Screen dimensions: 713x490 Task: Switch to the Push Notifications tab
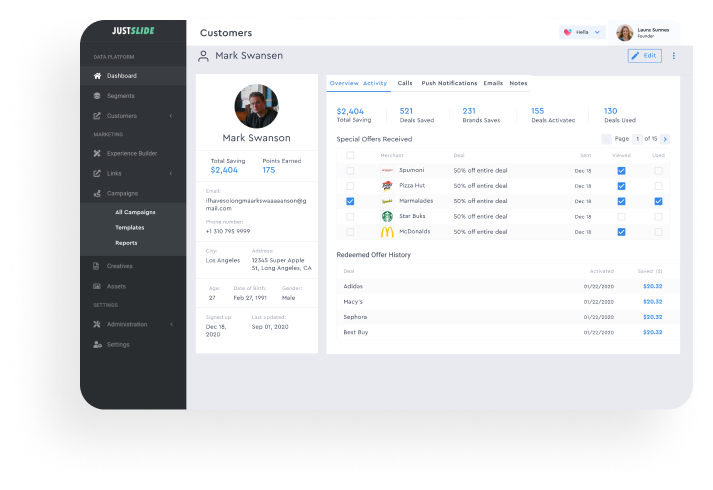pos(448,83)
